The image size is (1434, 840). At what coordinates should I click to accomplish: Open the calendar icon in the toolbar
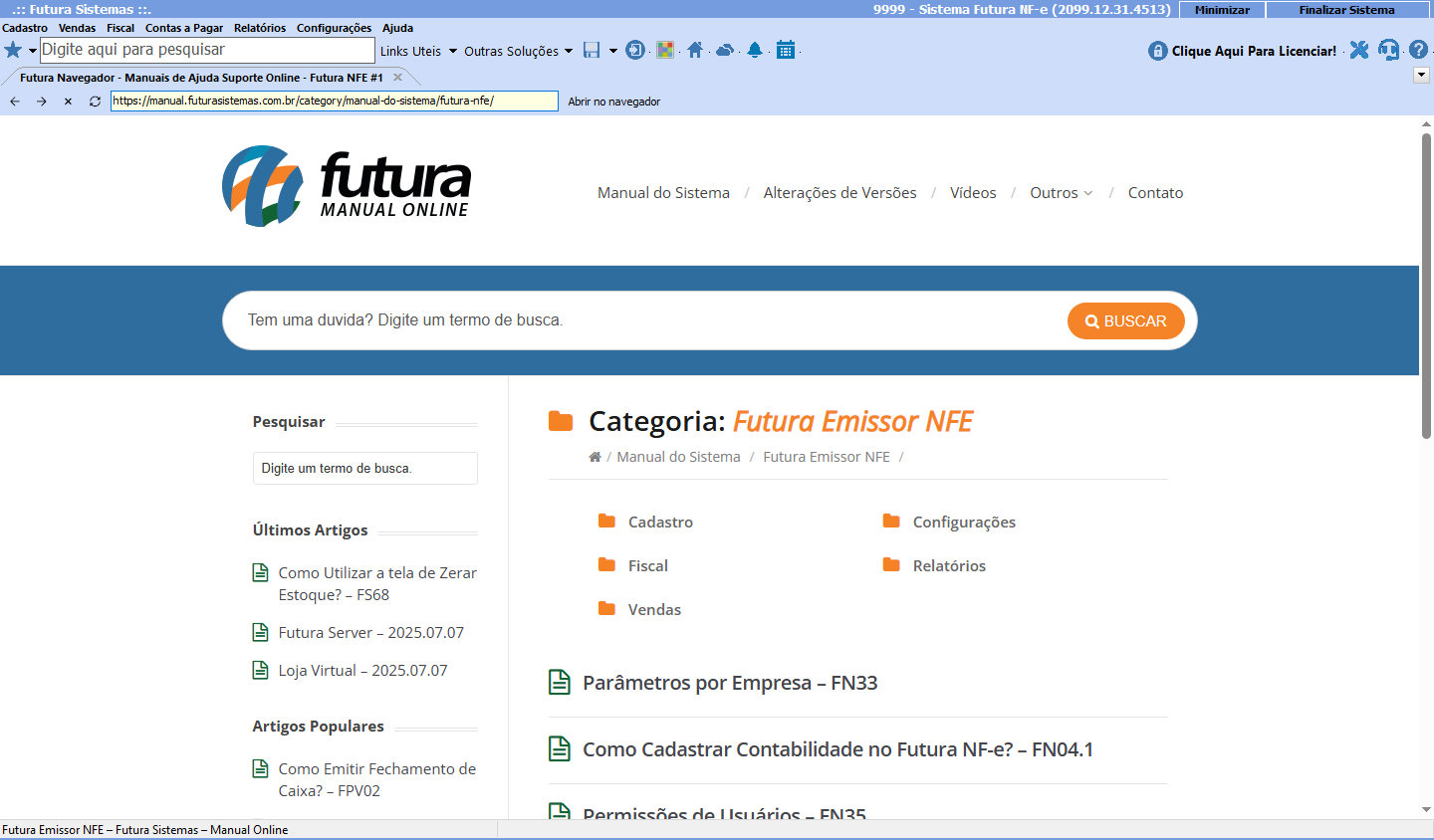(786, 50)
